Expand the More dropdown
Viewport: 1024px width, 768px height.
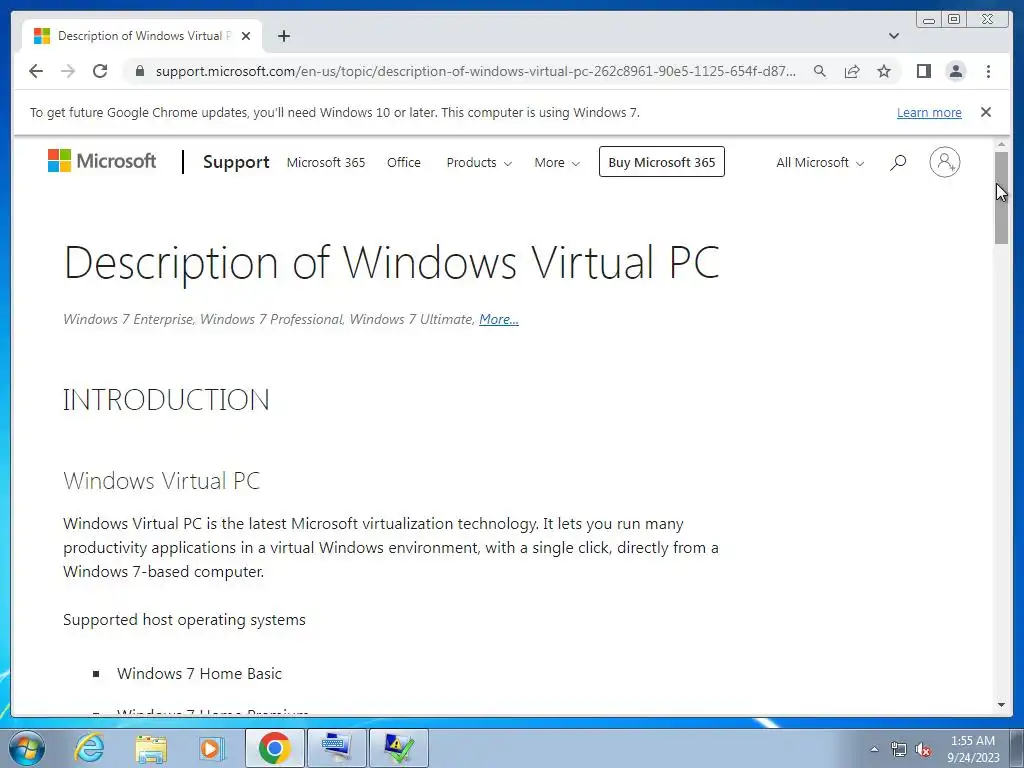(x=556, y=162)
